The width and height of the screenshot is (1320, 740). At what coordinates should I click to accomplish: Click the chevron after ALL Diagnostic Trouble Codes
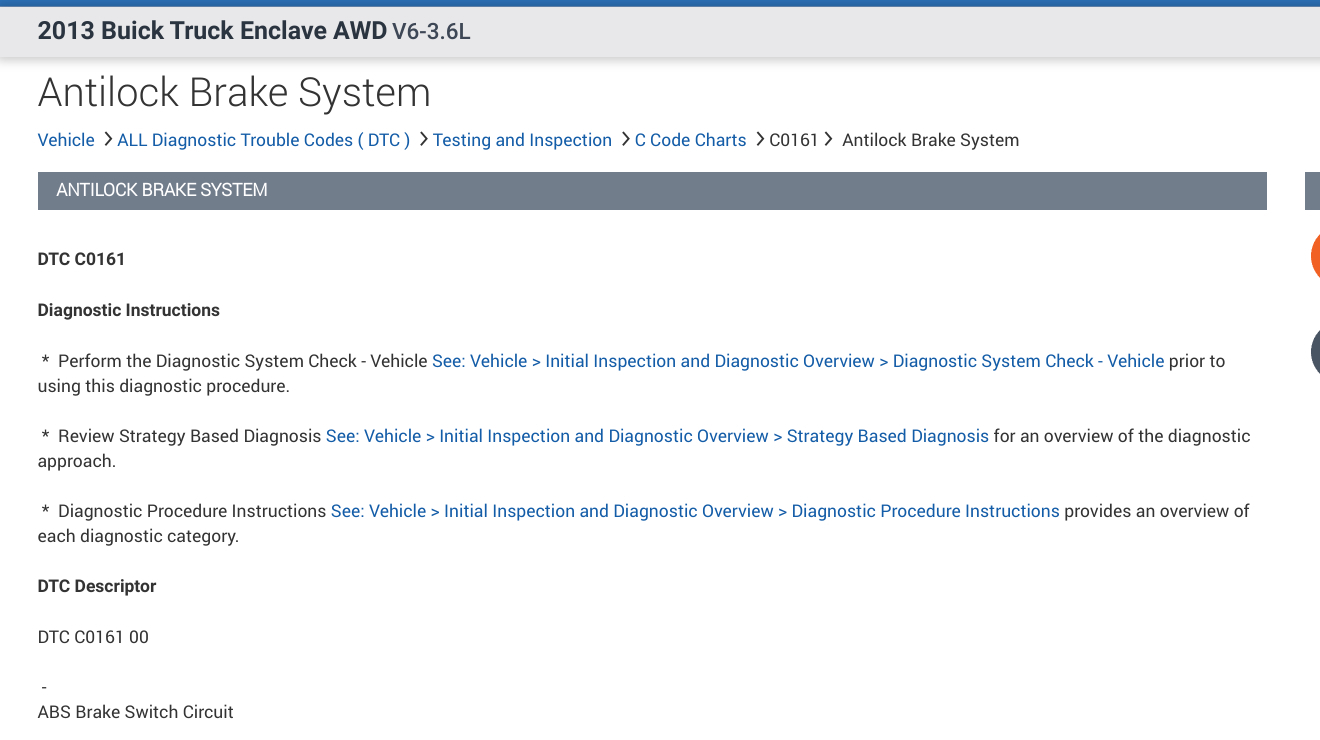point(423,140)
